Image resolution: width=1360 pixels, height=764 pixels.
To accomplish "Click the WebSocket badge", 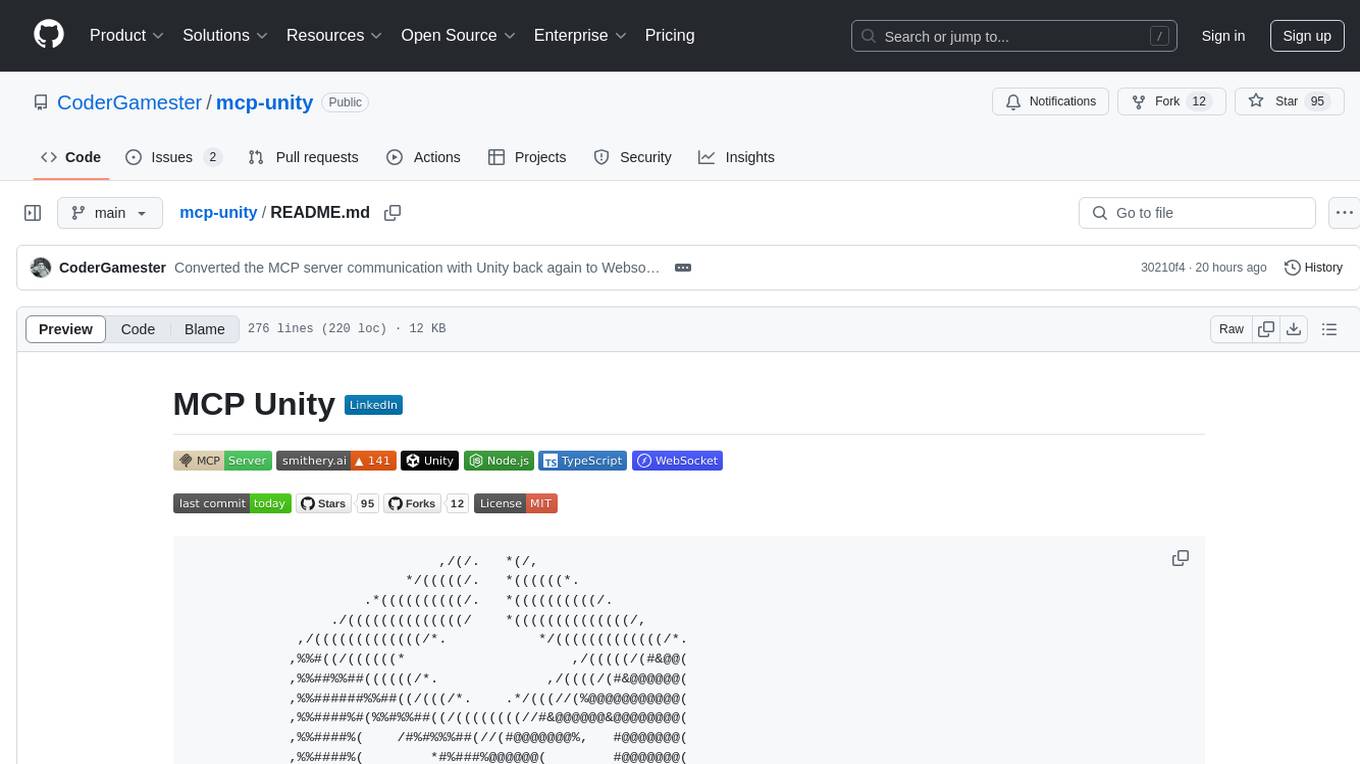I will [x=677, y=461].
